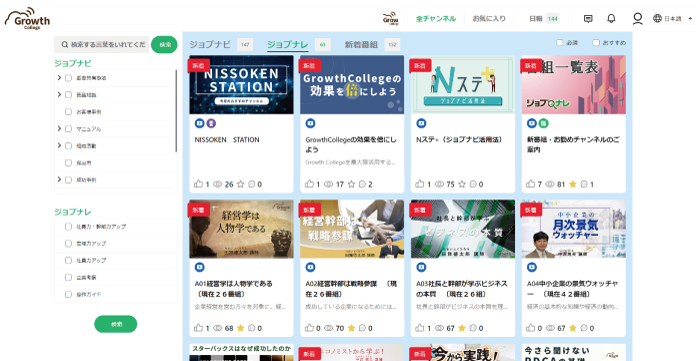This screenshot has height=361, width=700.
Task: Like the NISSOKEN STATION card
Action: (x=198, y=184)
